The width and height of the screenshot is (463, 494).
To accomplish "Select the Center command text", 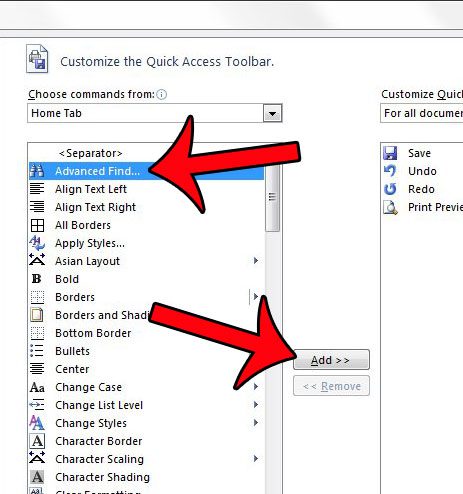I will [x=72, y=369].
